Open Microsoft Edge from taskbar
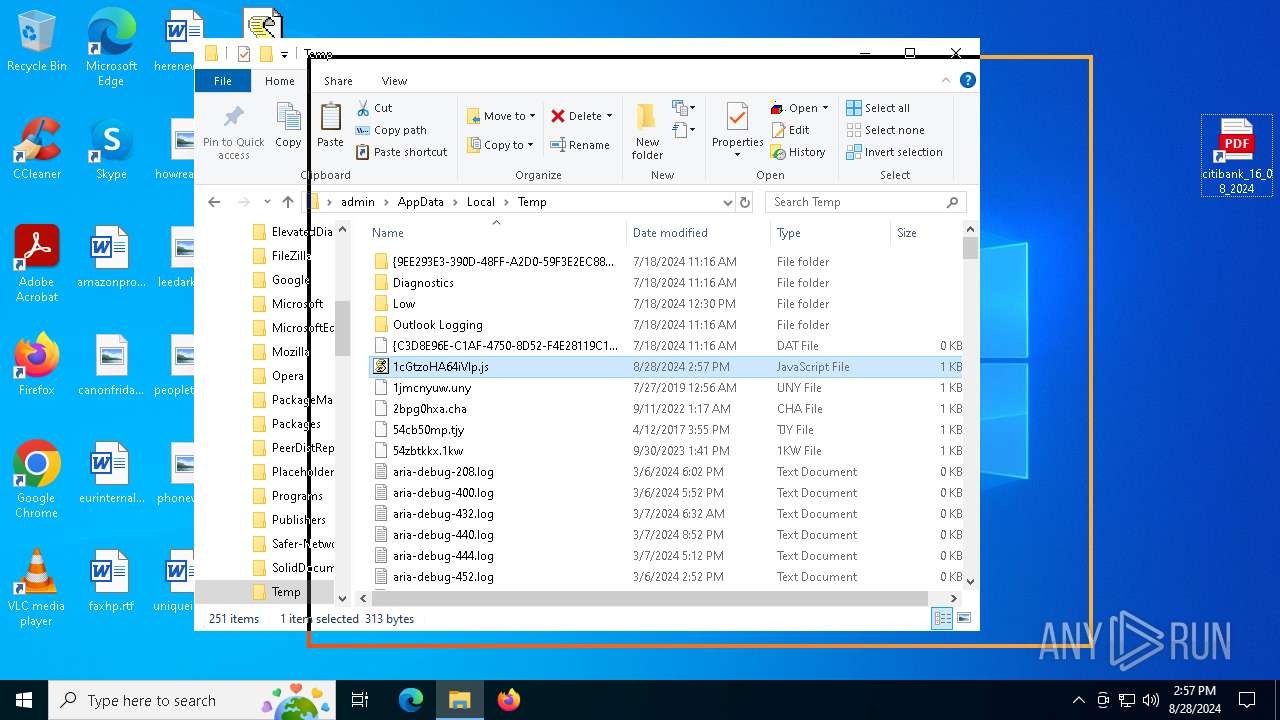The image size is (1280, 720). click(x=411, y=700)
